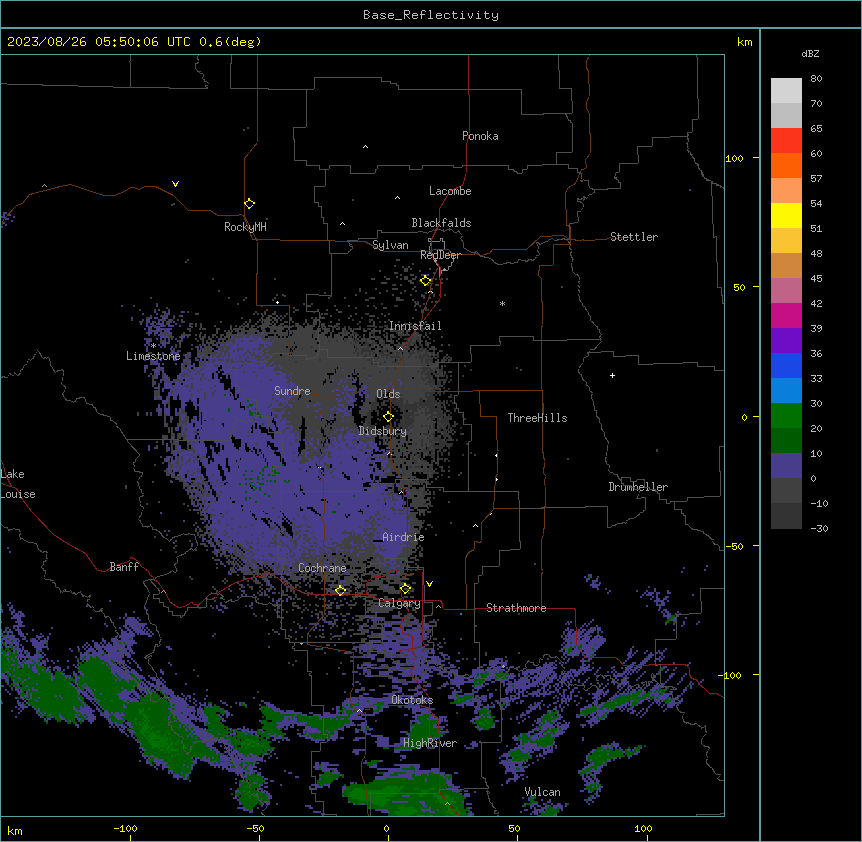862x842 pixels.
Task: Click the yellow diamond marker above the Calgary label
Action: click(x=405, y=589)
